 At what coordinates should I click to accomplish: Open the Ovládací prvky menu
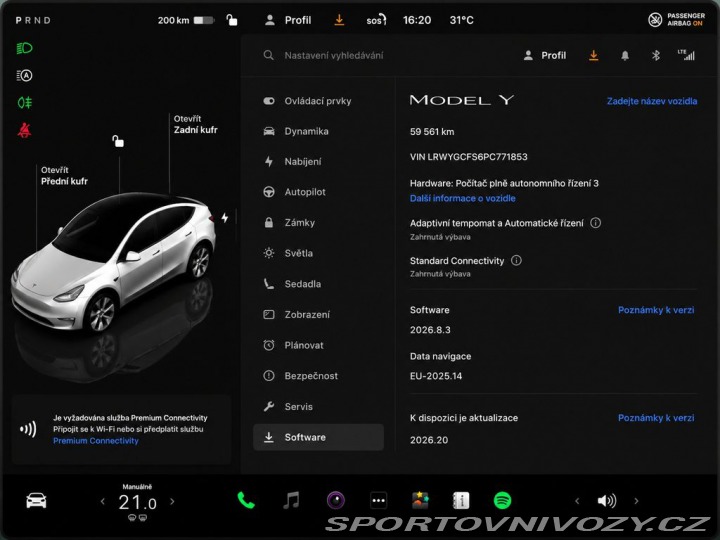tap(318, 101)
